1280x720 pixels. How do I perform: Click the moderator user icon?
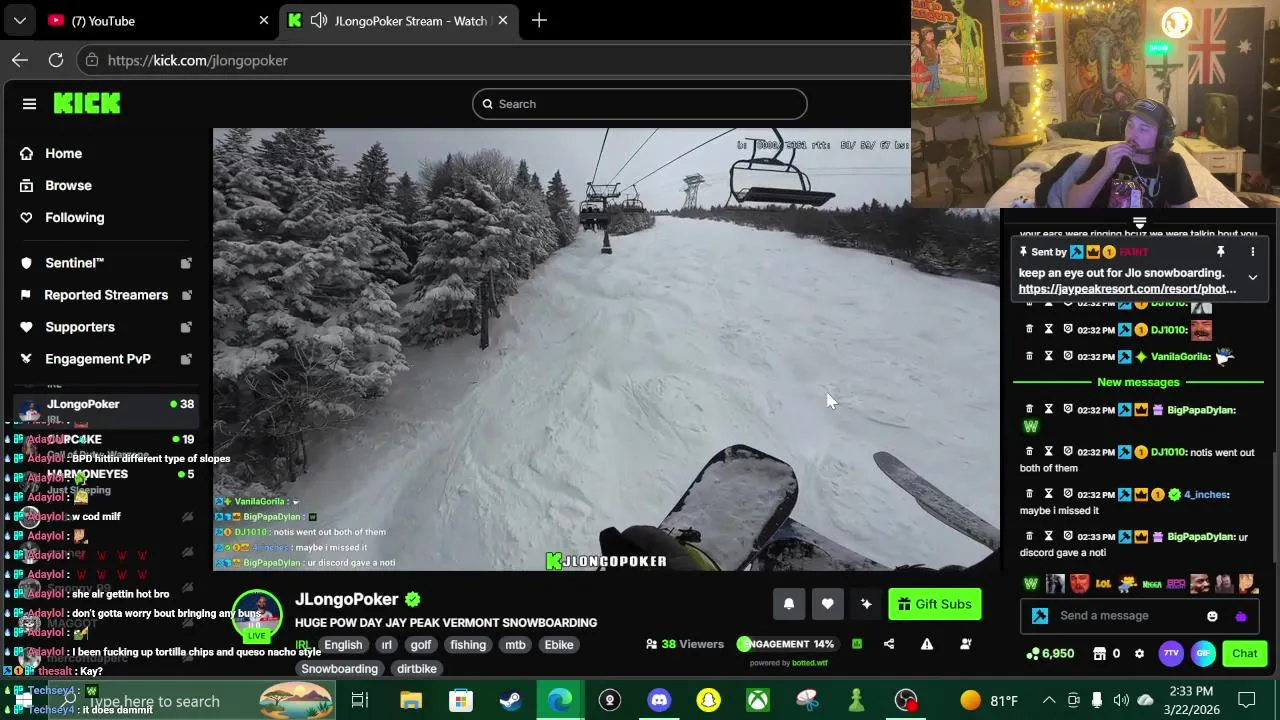(x=966, y=644)
